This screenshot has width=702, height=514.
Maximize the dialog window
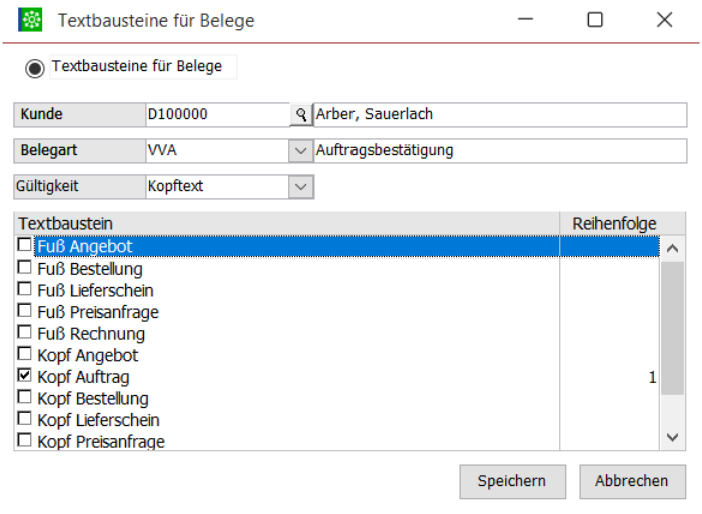(x=595, y=20)
